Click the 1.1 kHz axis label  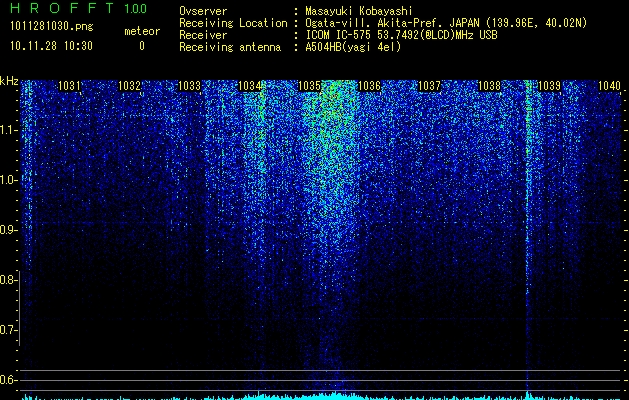(x=8, y=130)
